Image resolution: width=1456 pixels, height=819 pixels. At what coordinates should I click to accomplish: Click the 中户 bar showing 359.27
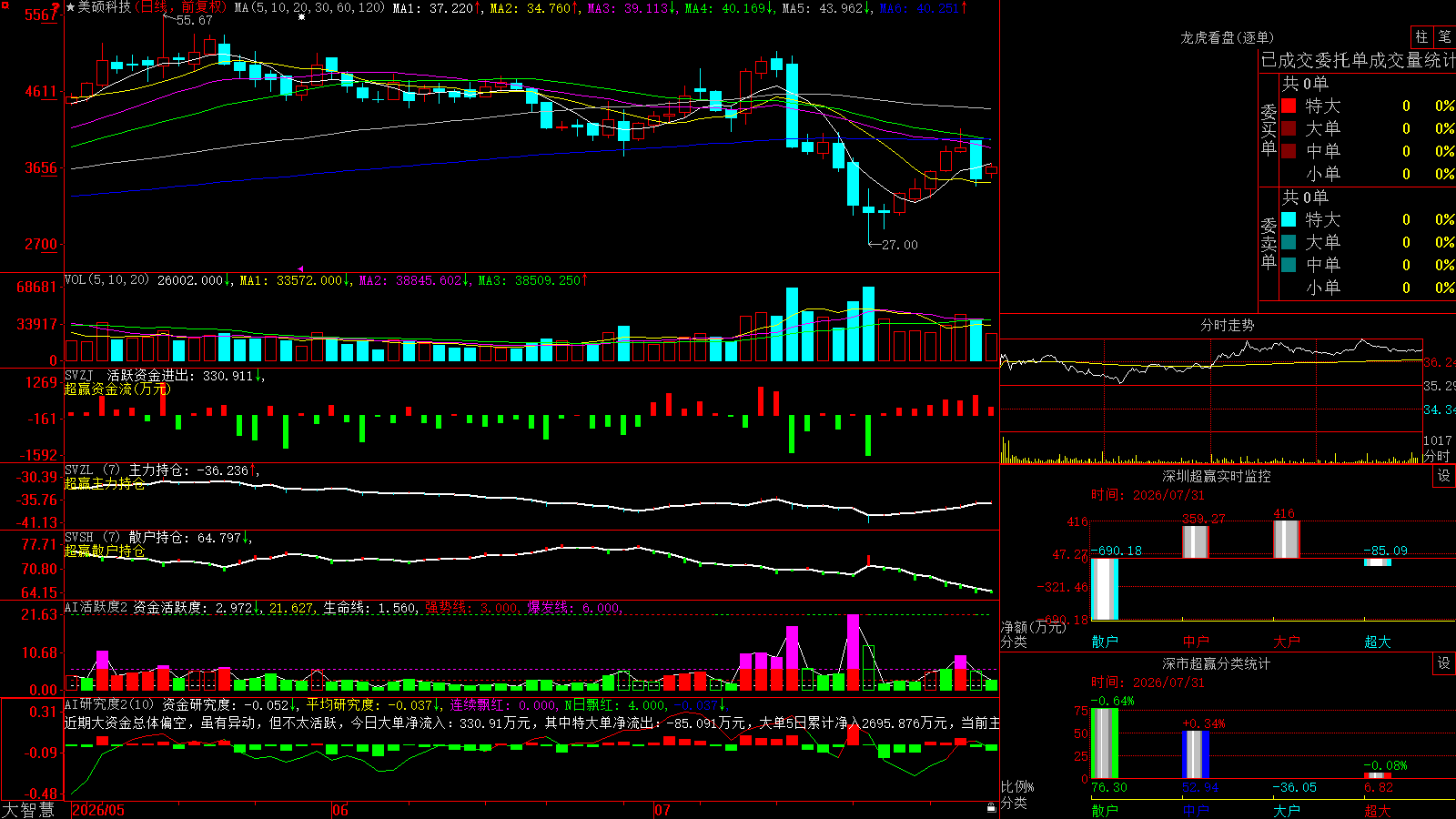[1196, 541]
